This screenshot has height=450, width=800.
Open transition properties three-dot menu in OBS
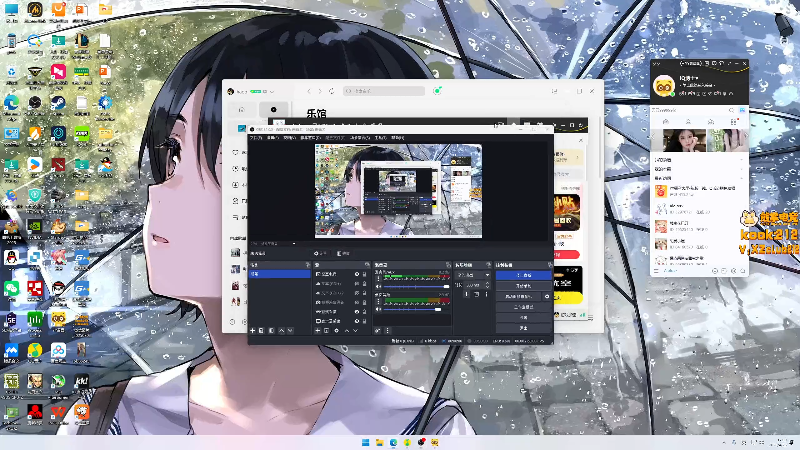486,294
